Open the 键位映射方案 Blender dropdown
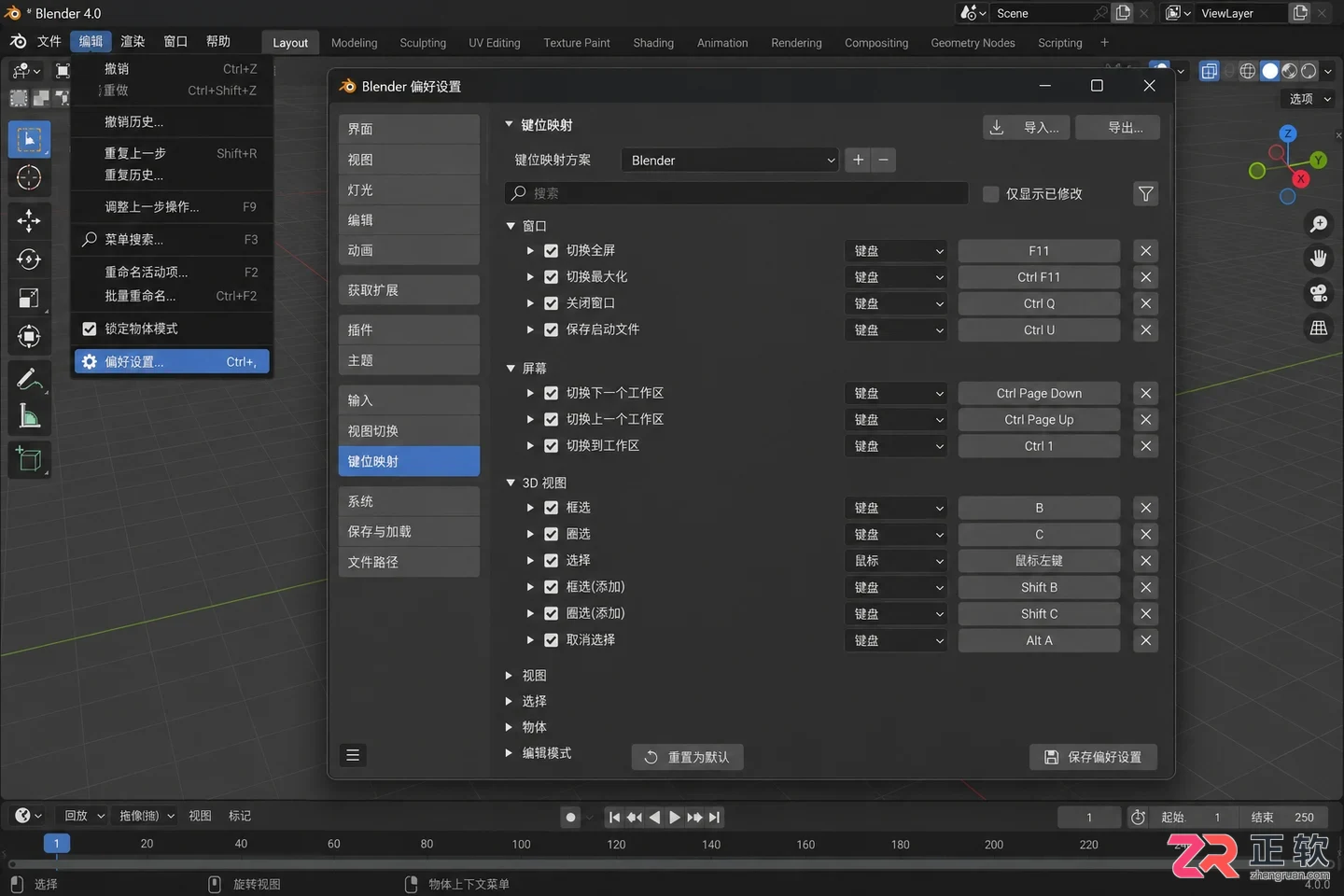The height and width of the screenshot is (896, 1344). (731, 161)
